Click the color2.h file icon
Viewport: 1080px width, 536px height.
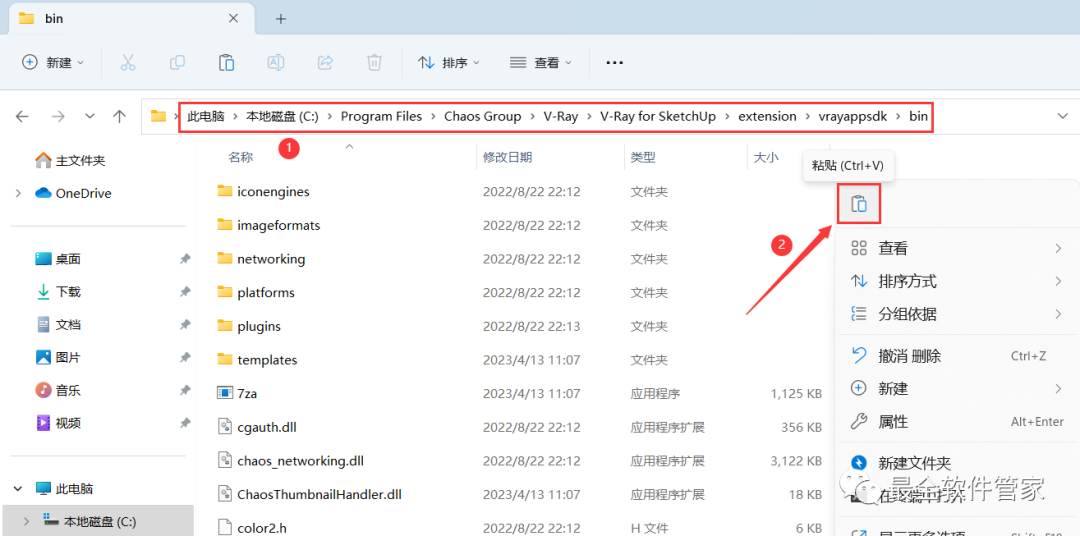click(225, 528)
